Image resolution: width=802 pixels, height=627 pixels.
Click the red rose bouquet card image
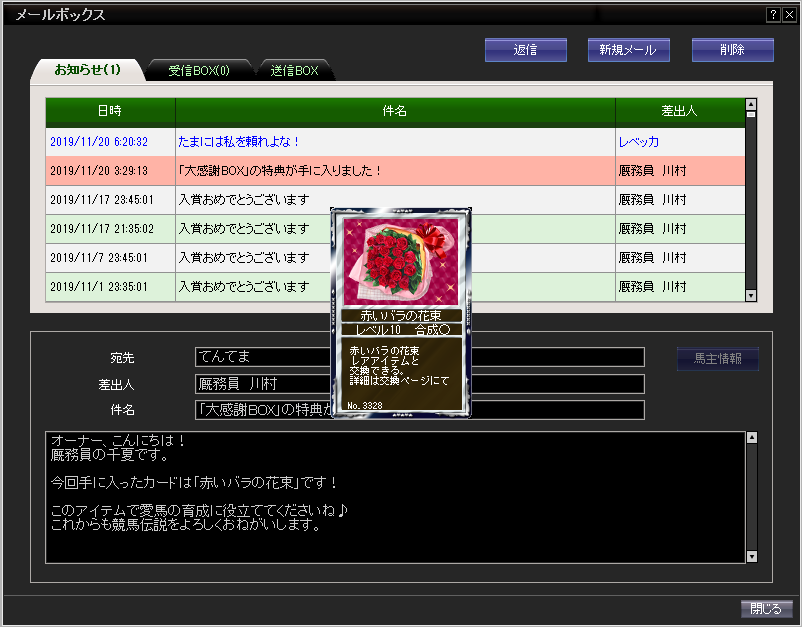click(x=401, y=262)
